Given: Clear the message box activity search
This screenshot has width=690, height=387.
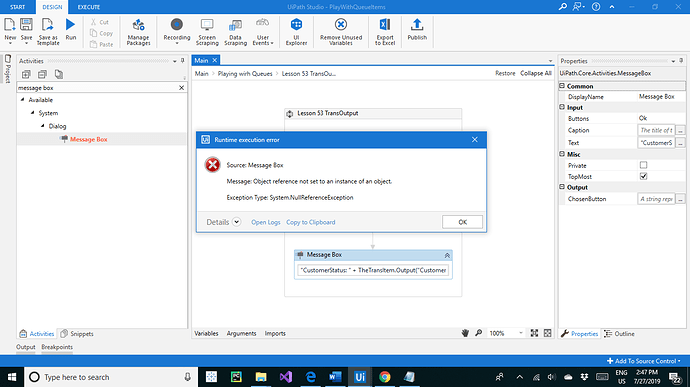Looking at the screenshot, I should click(181, 88).
